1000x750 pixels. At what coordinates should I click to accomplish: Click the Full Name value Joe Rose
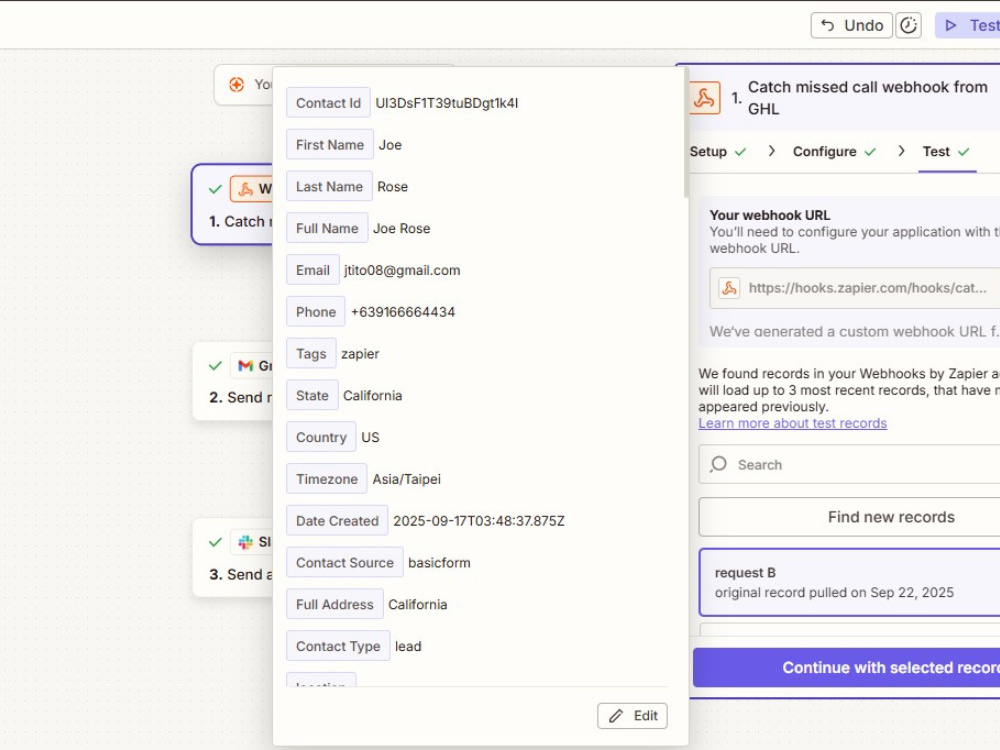click(x=401, y=228)
